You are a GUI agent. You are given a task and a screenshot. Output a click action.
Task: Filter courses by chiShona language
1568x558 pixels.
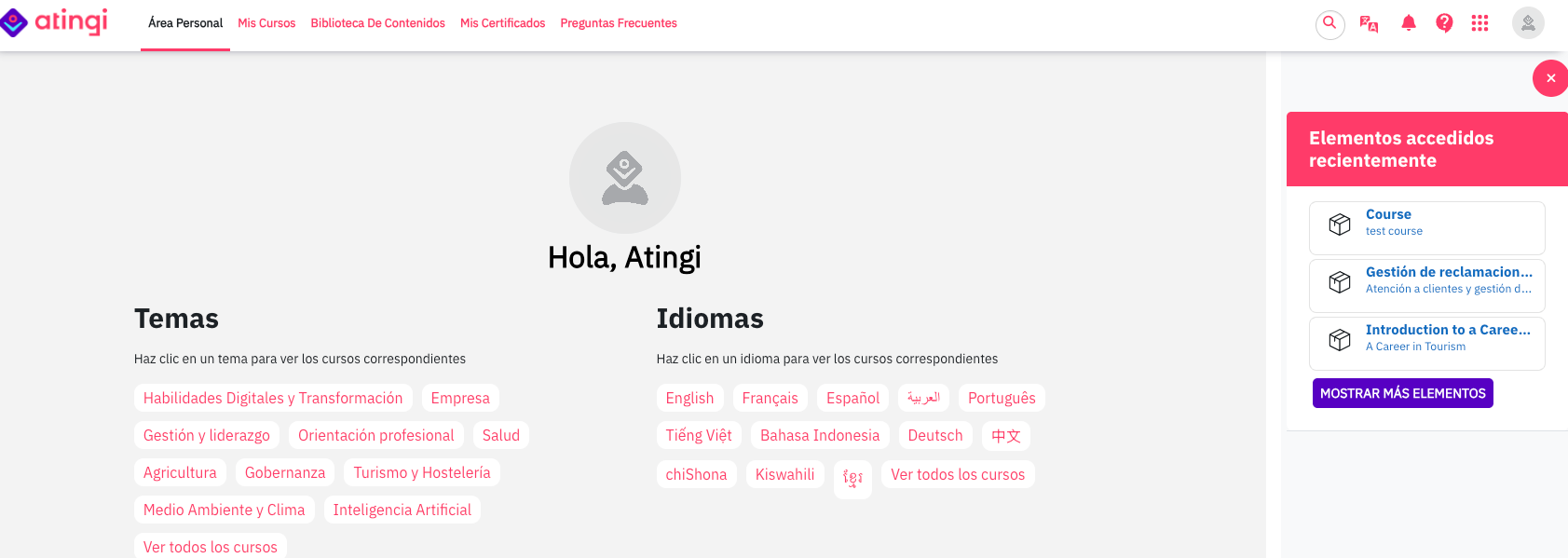(x=696, y=474)
